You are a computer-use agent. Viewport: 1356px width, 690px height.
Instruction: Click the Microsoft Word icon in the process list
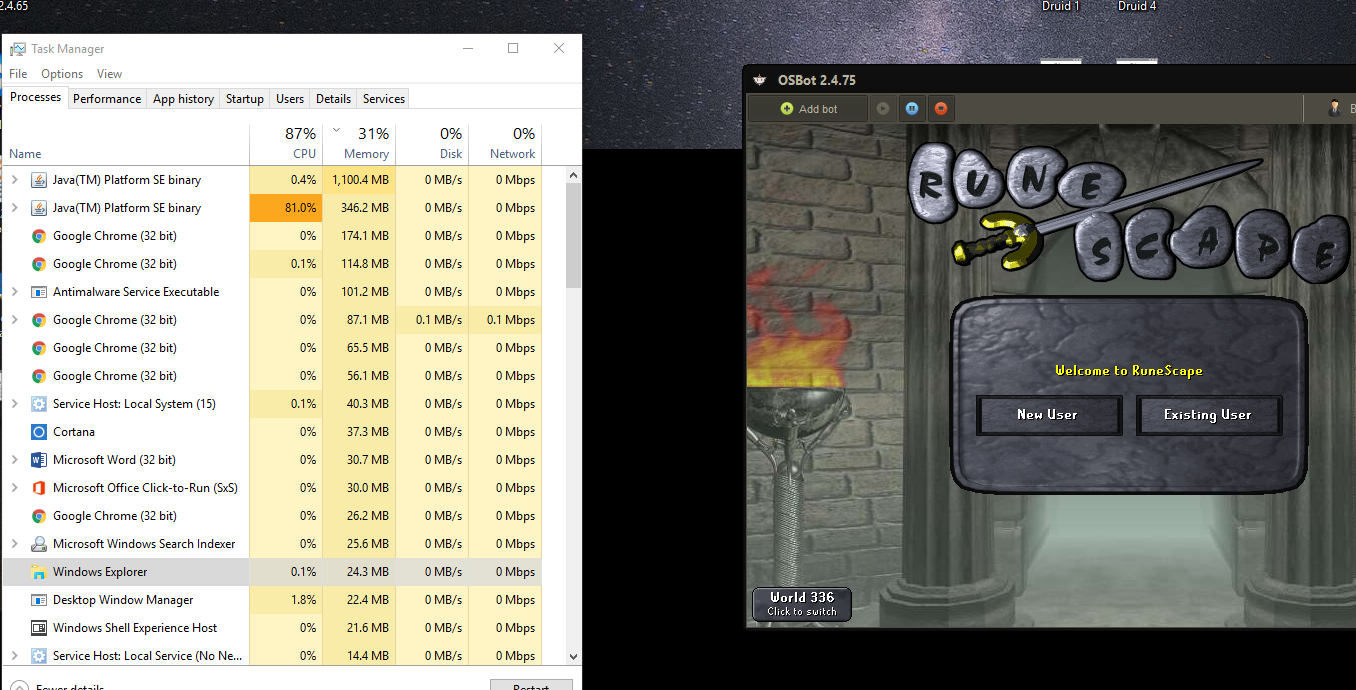pos(39,460)
